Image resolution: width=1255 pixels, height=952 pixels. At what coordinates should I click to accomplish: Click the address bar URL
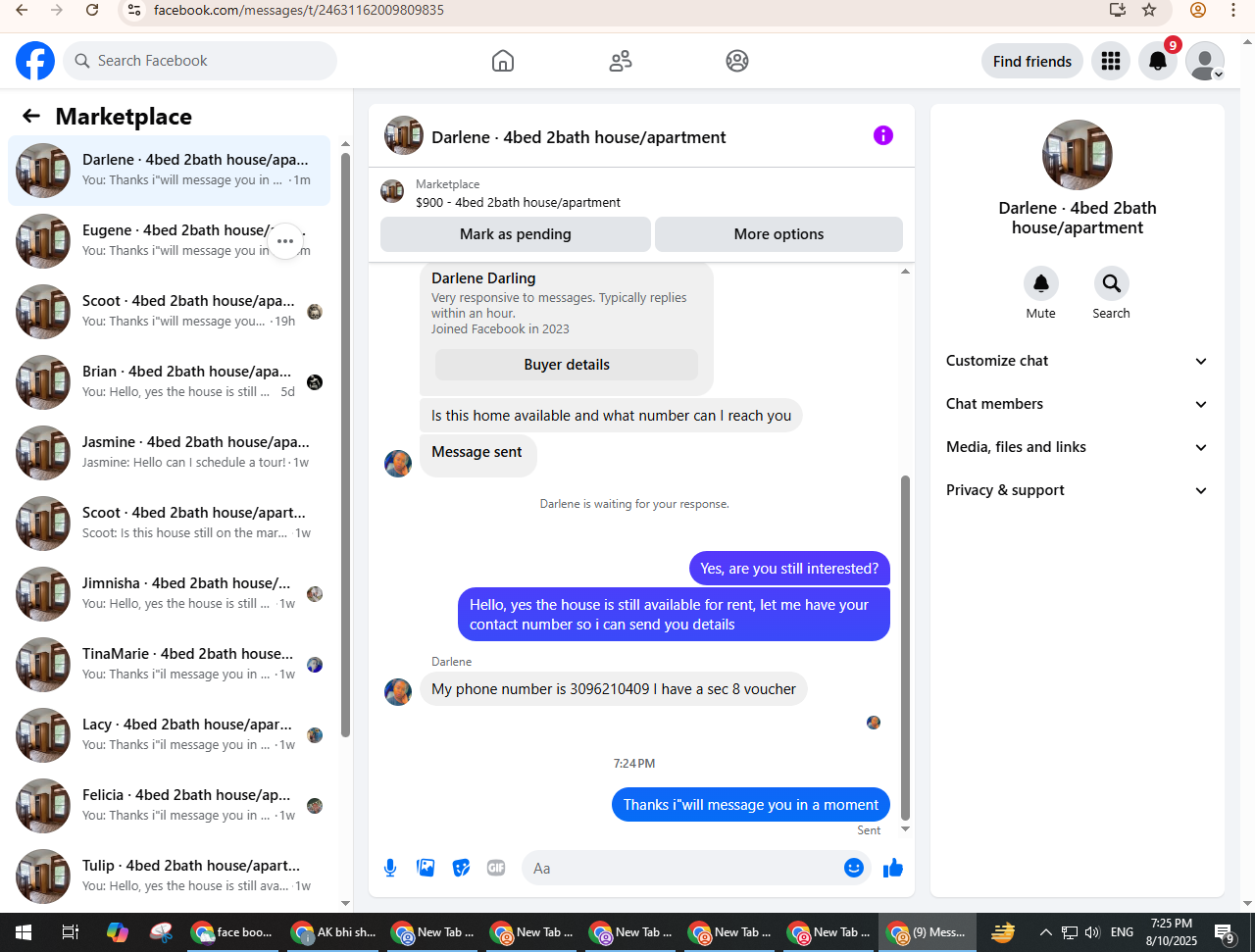[x=299, y=10]
